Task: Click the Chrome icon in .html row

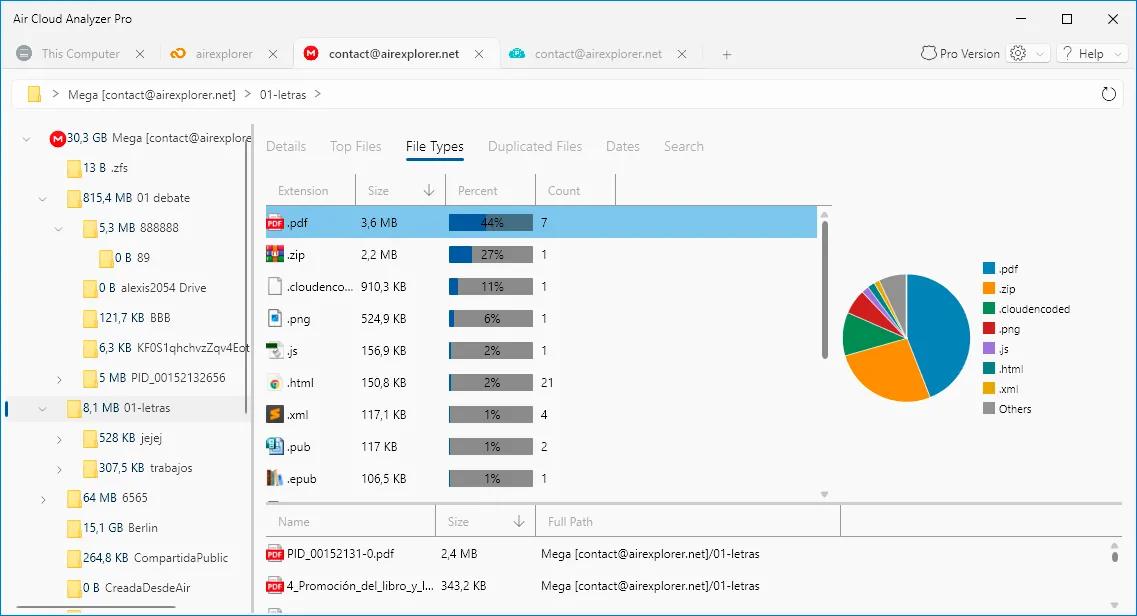Action: pyautogui.click(x=275, y=383)
